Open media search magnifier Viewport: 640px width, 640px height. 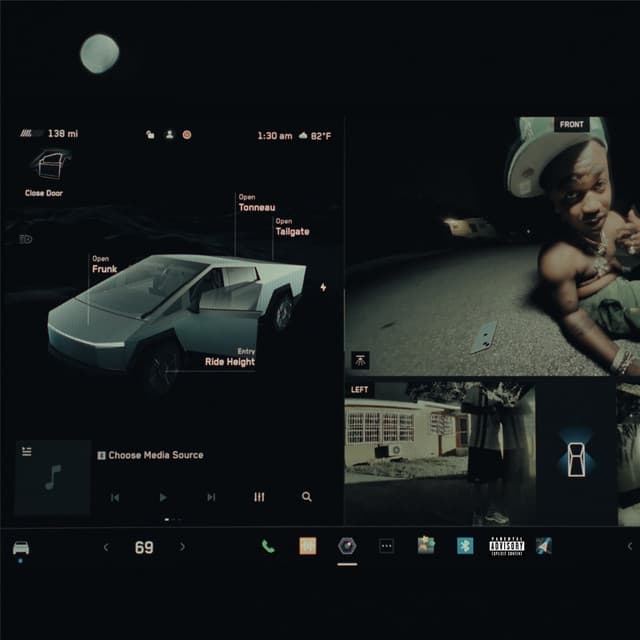pos(307,497)
